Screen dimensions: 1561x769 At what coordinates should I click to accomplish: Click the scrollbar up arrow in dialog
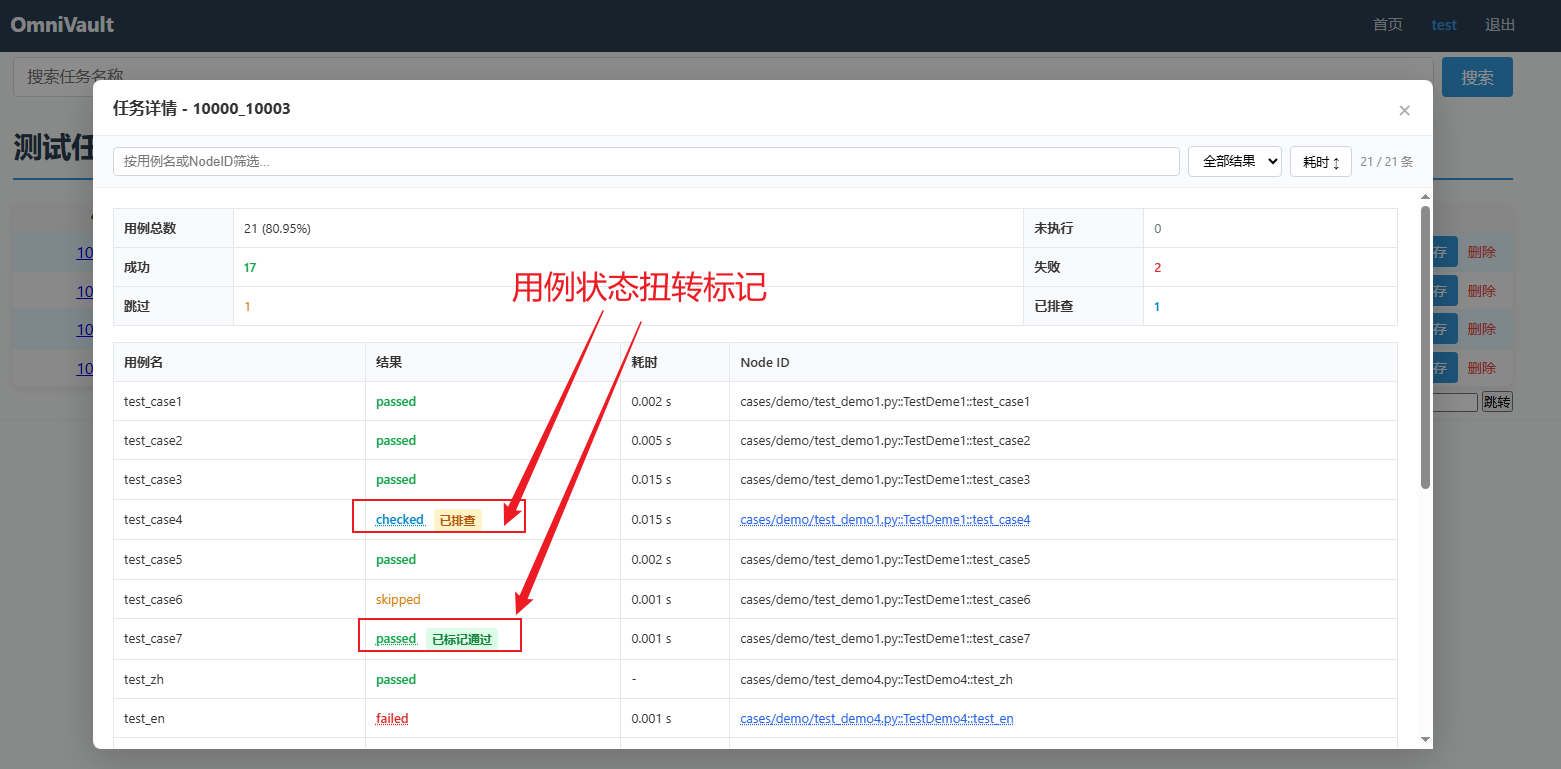[1425, 197]
